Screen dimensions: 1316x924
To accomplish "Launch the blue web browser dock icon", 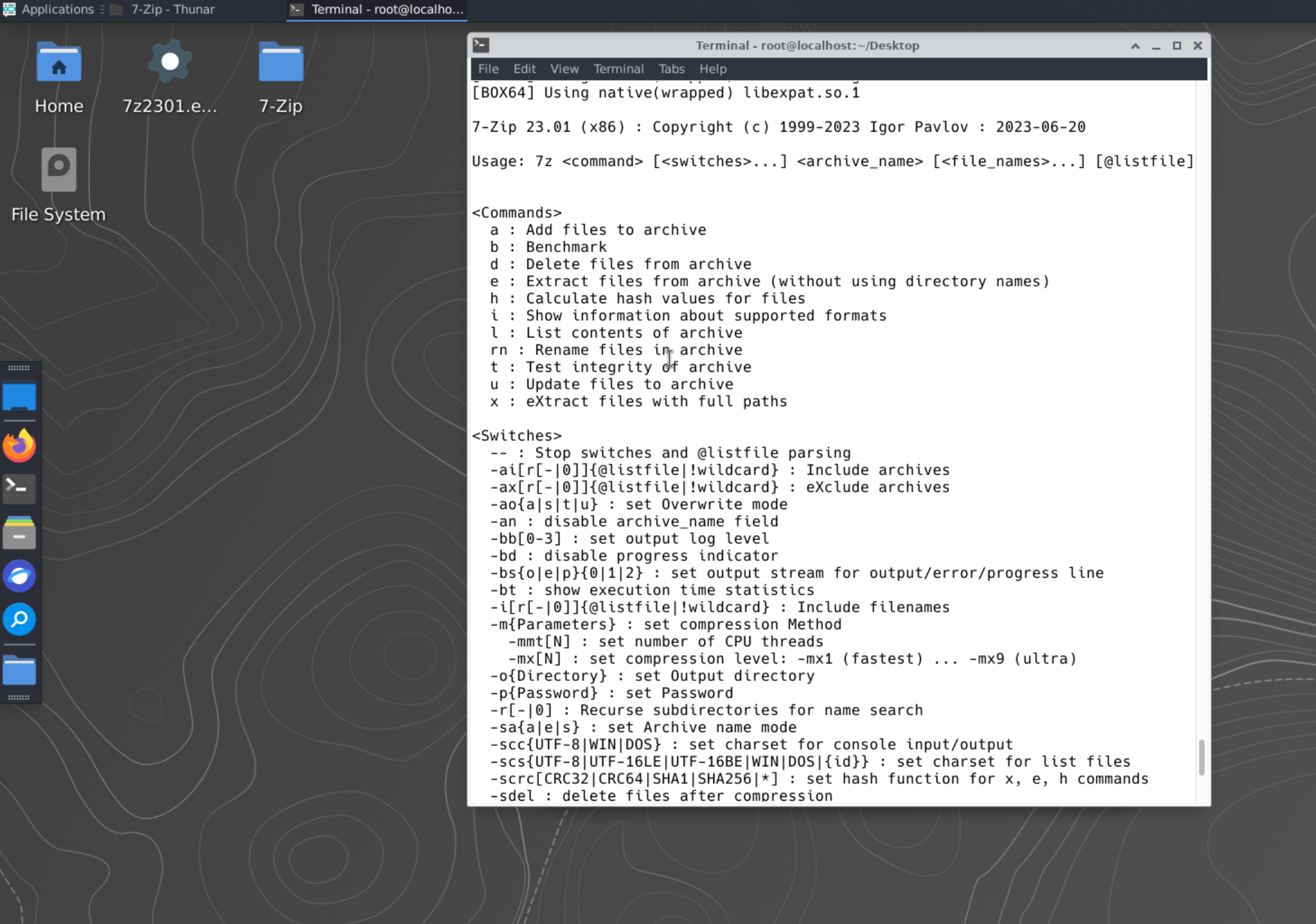I will (x=19, y=576).
